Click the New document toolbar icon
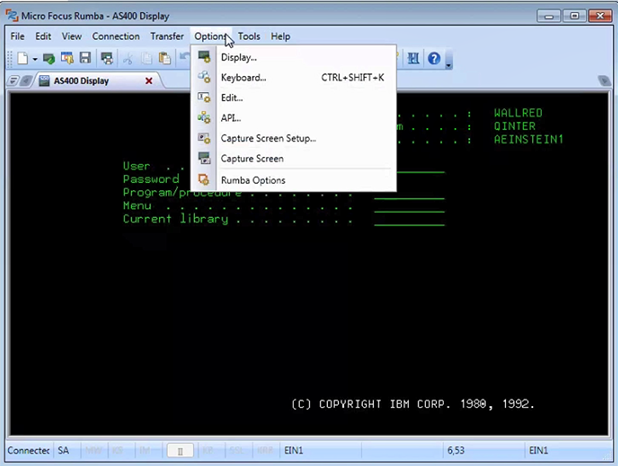This screenshot has width=618, height=466. tap(23, 58)
